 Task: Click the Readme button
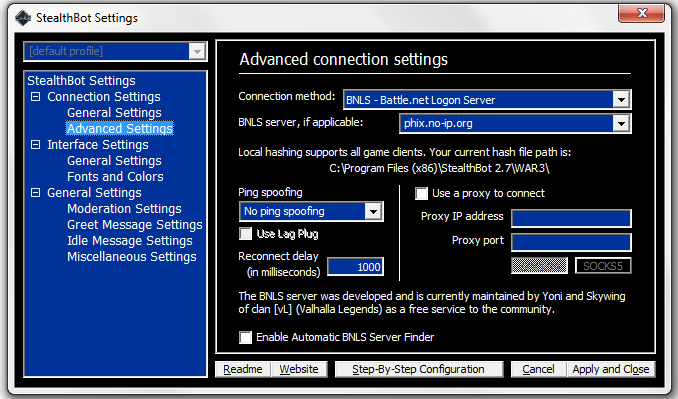click(x=243, y=369)
